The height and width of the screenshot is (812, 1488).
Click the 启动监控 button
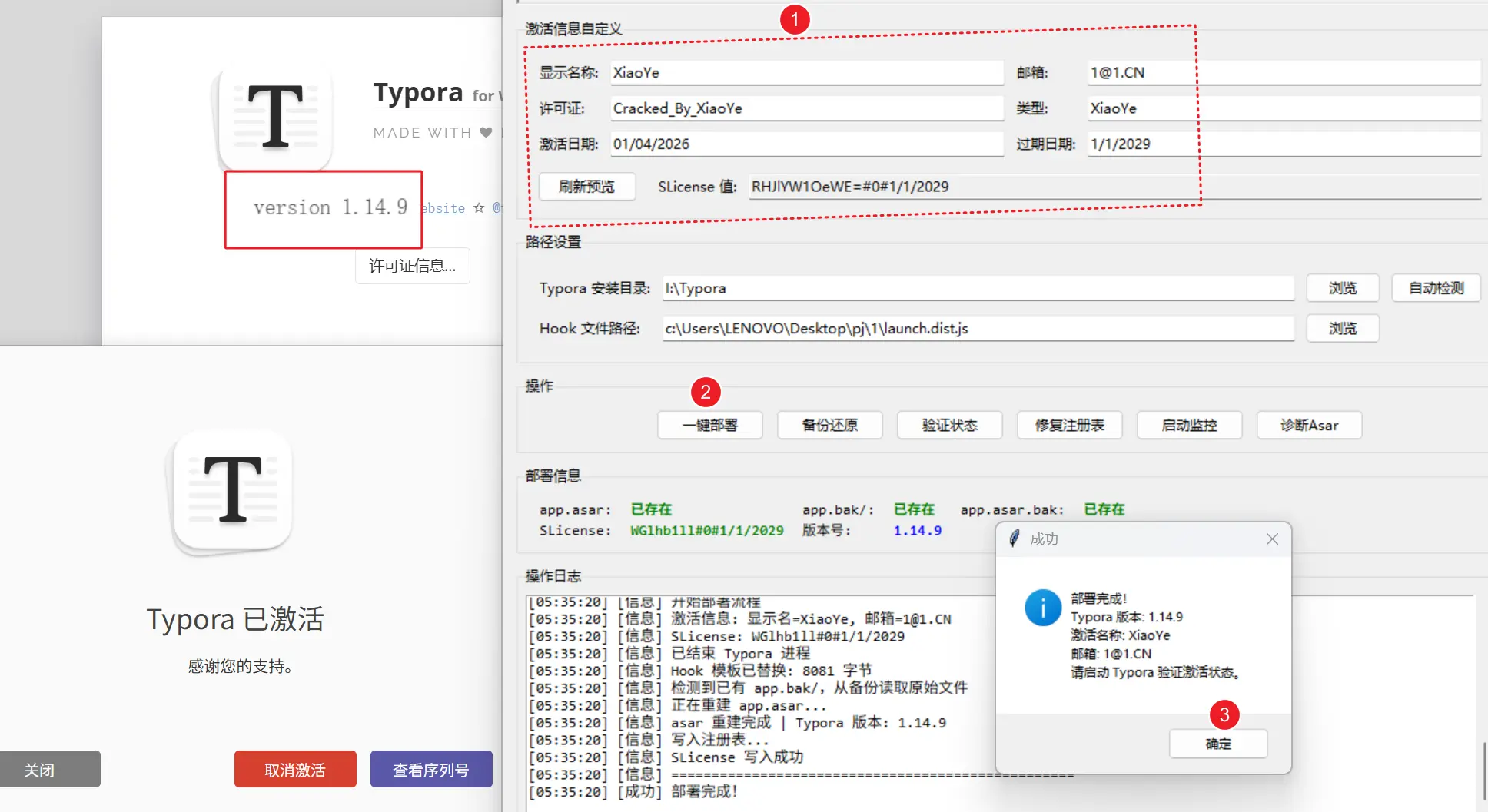pos(1189,425)
